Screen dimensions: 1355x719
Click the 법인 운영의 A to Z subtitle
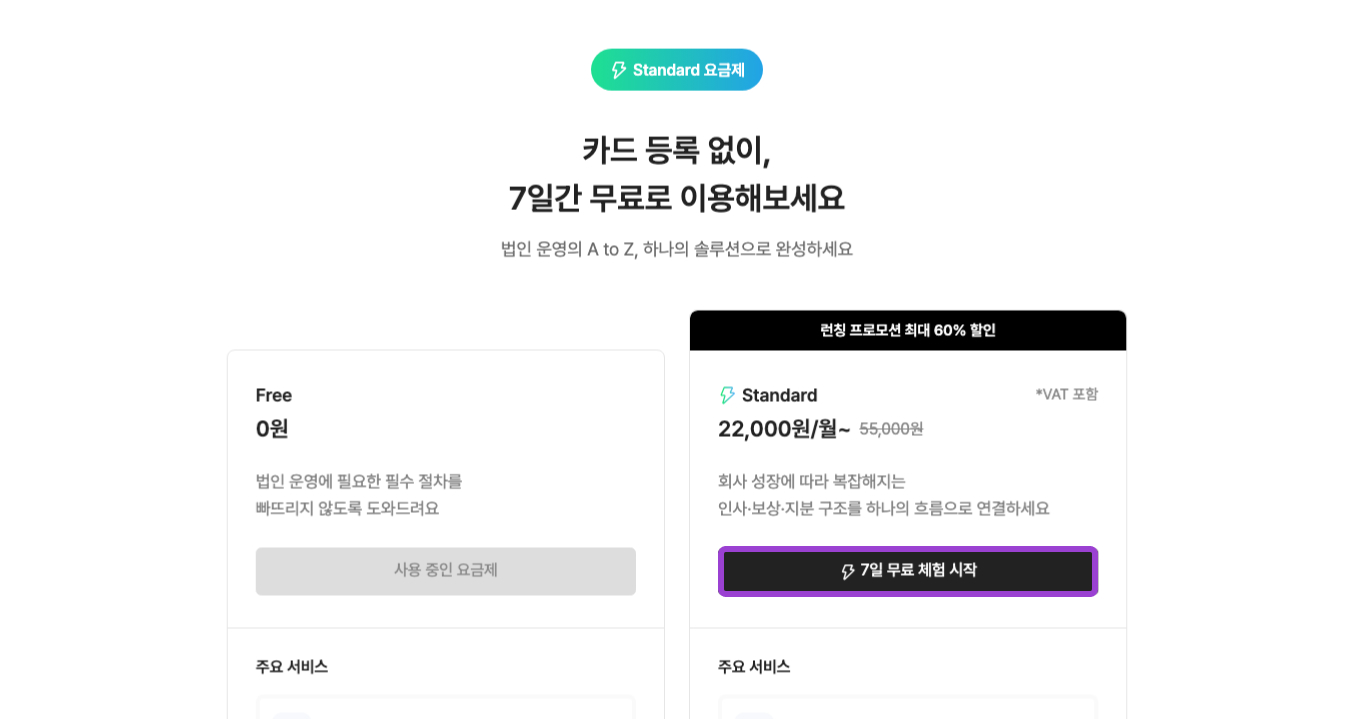[x=677, y=249]
